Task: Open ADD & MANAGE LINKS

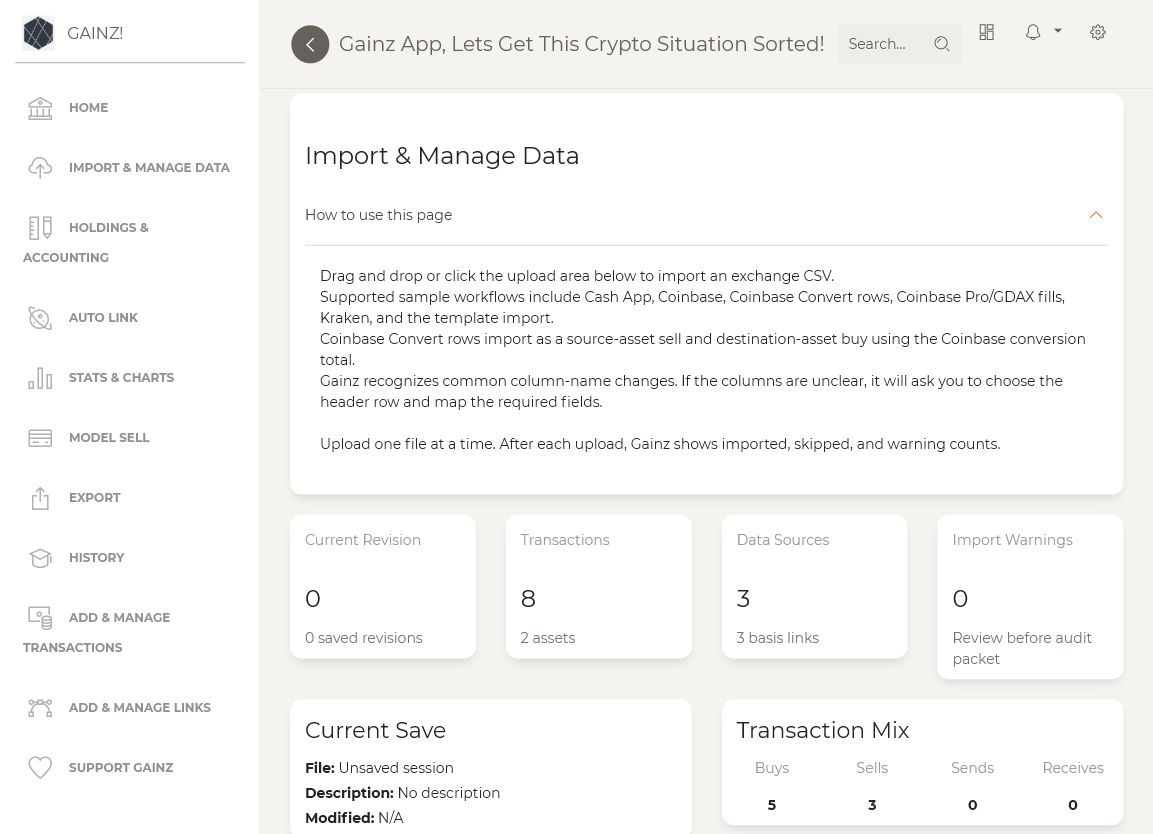Action: click(140, 708)
